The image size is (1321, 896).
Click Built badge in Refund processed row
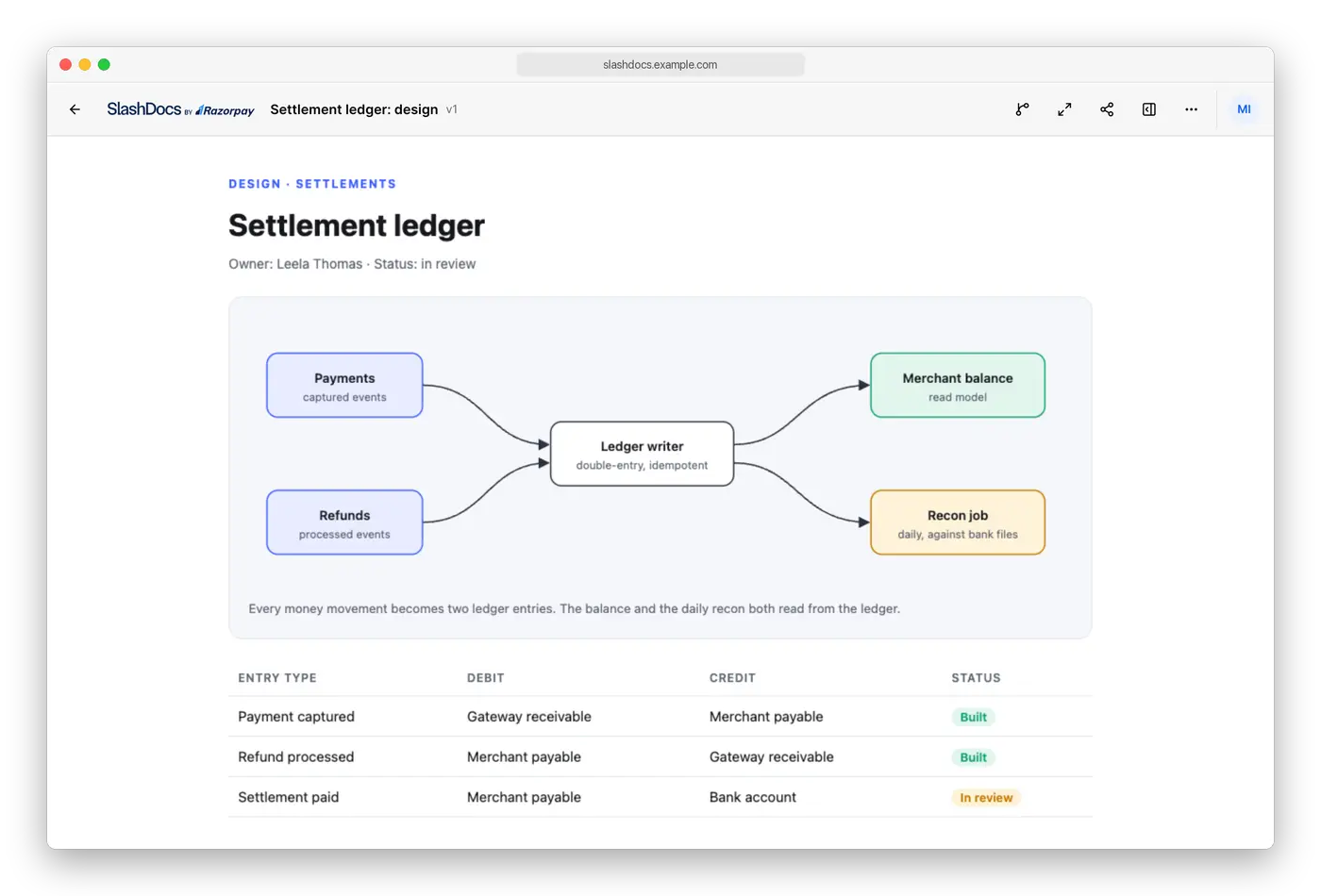pyautogui.click(x=973, y=757)
